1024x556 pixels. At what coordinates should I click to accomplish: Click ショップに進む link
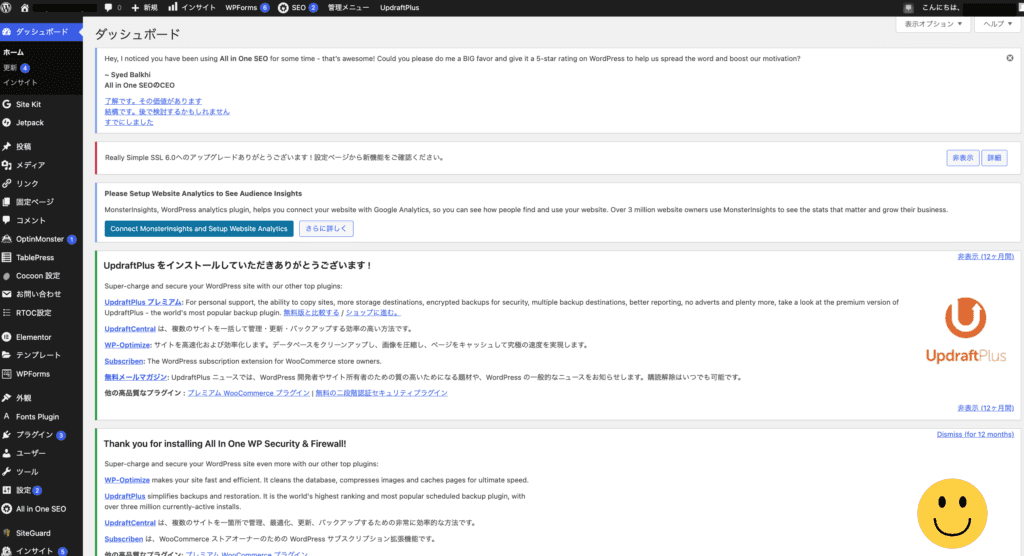(x=372, y=313)
